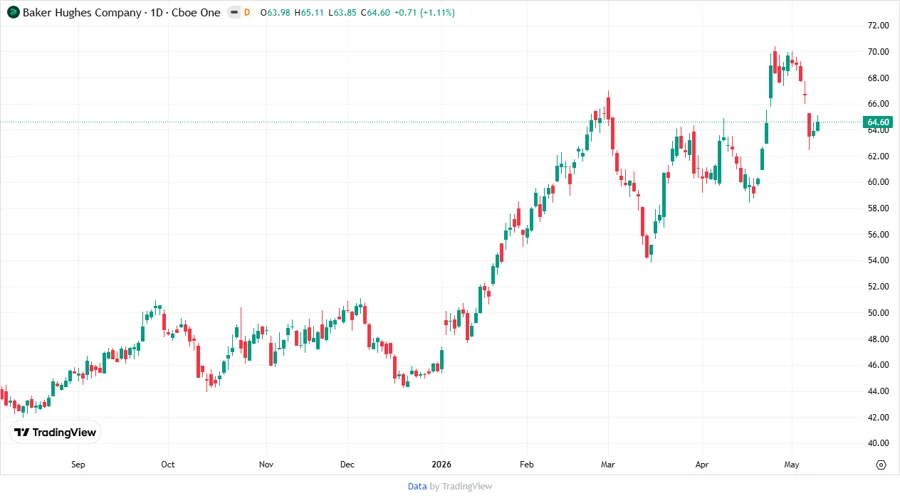
Task: Click the orange D delayed-data indicator
Action: 247,12
